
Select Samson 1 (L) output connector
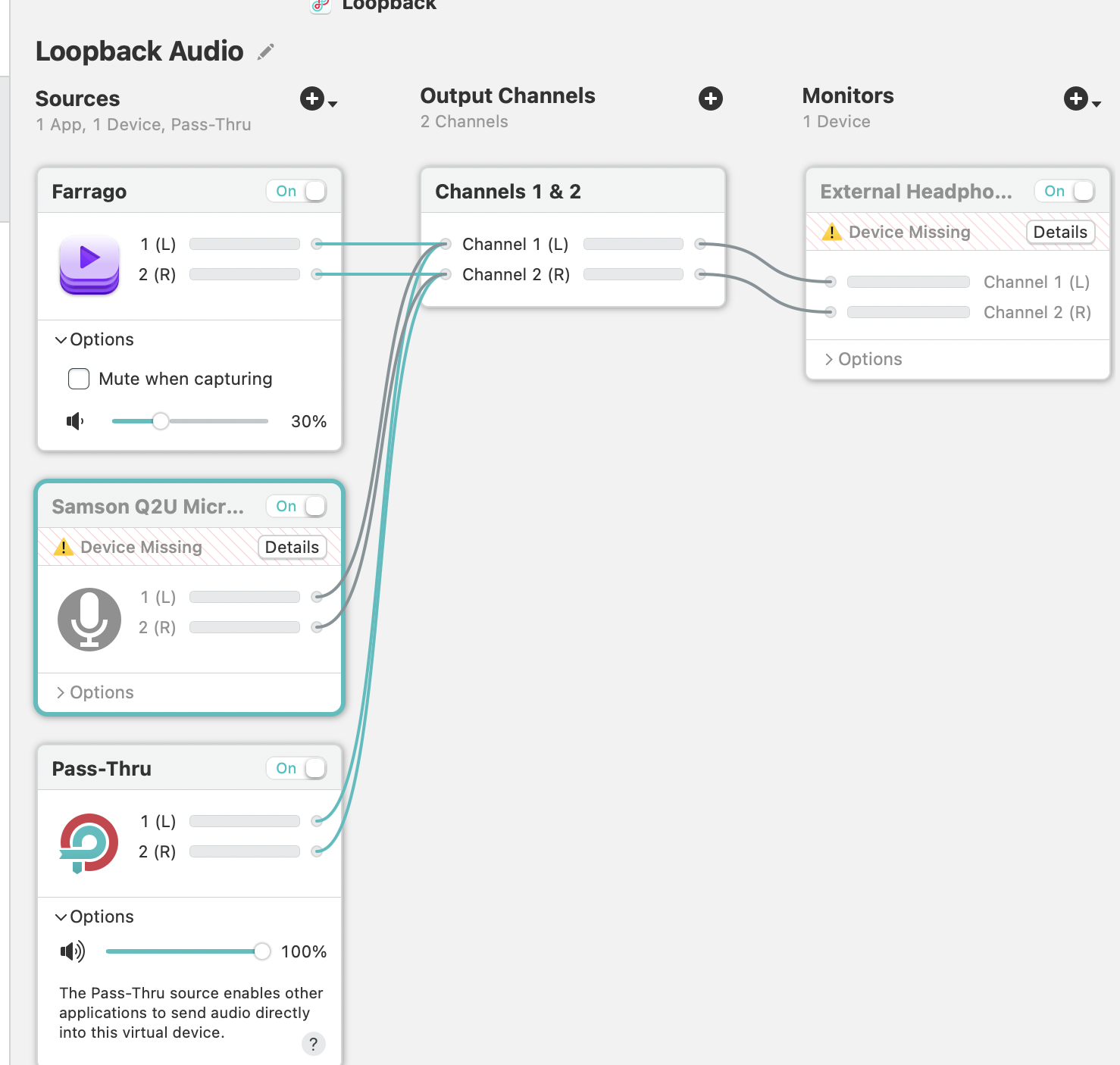(318, 597)
